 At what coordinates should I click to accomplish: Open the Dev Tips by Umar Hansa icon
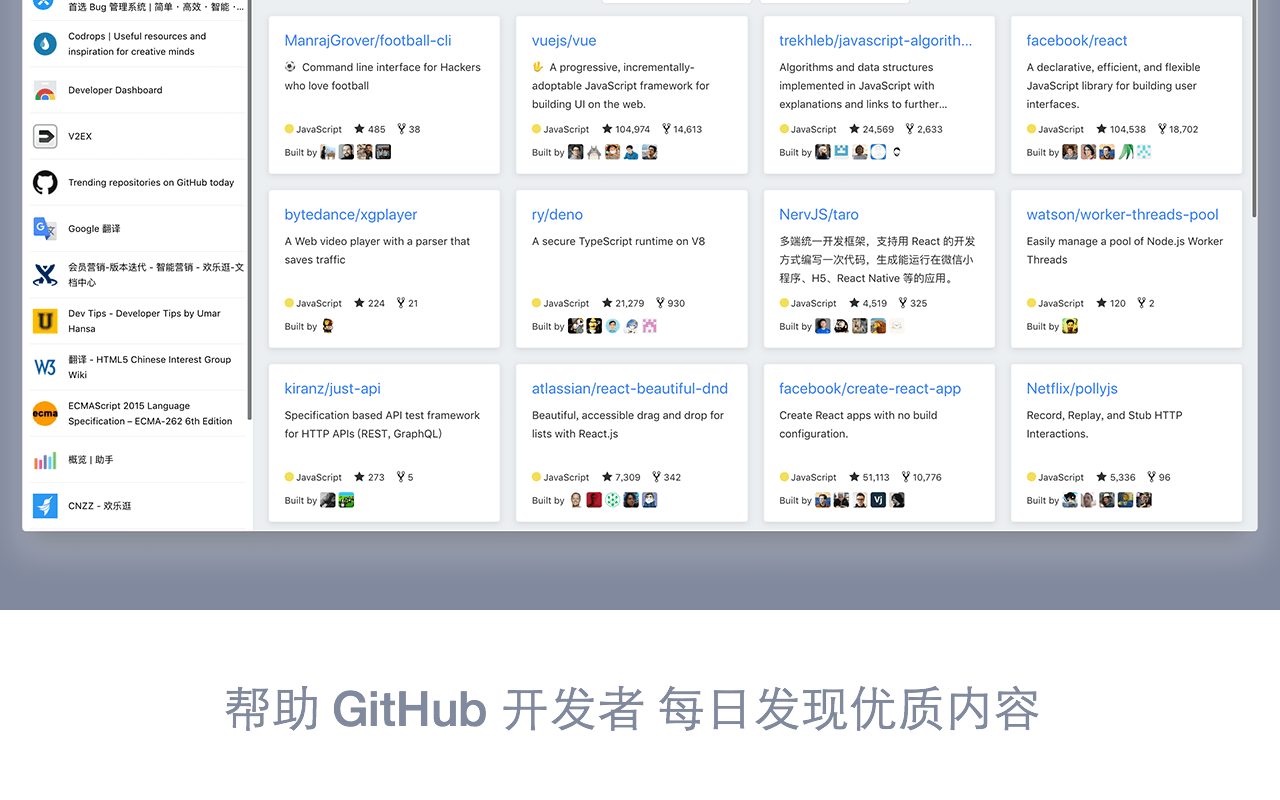pos(43,320)
